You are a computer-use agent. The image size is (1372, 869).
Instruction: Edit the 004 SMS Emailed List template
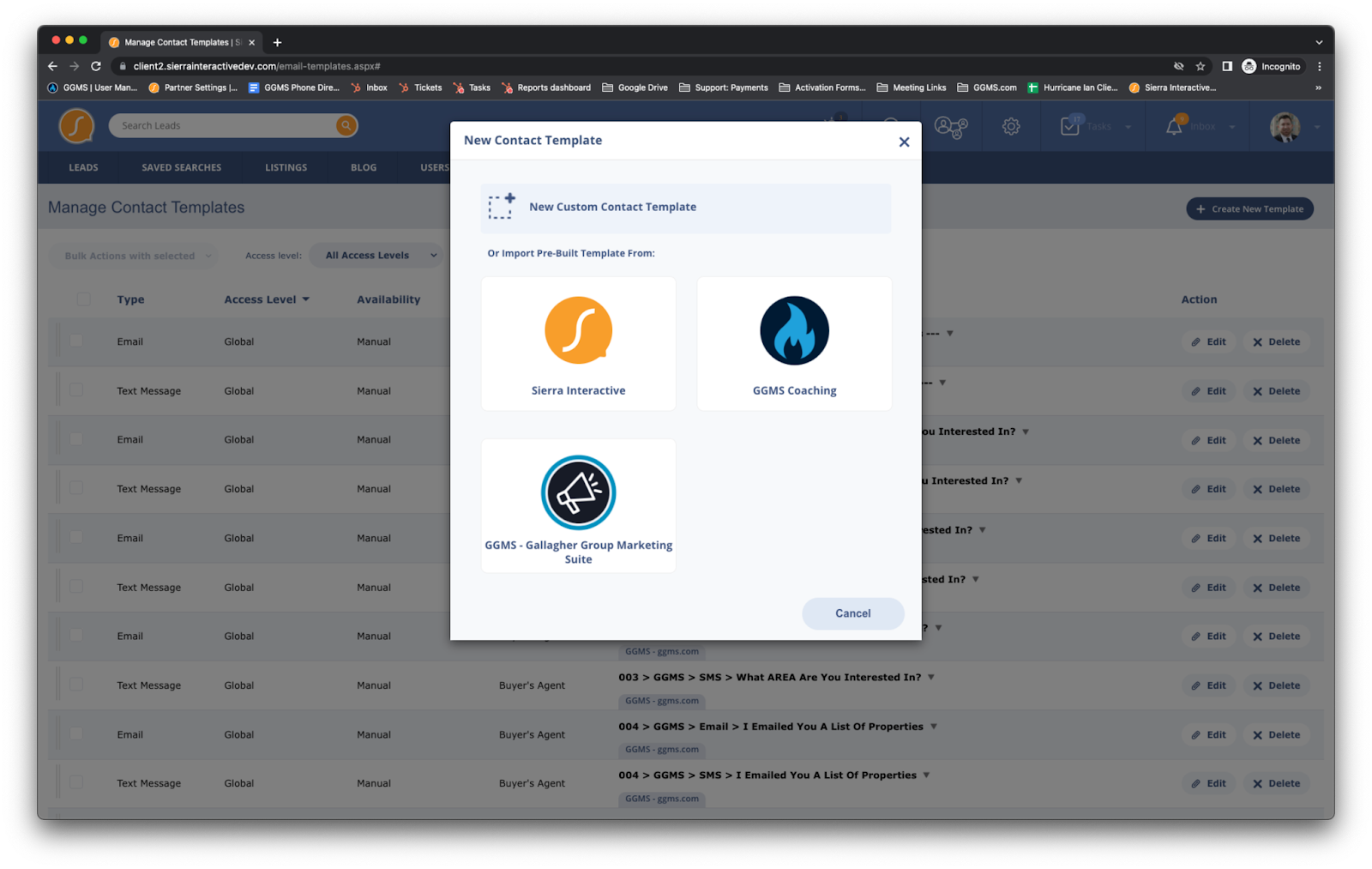coord(1208,783)
